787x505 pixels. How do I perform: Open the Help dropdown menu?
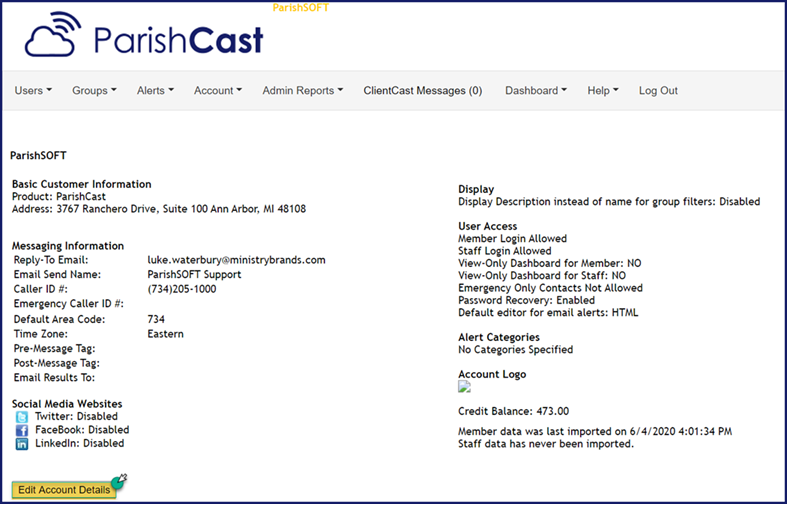point(603,90)
